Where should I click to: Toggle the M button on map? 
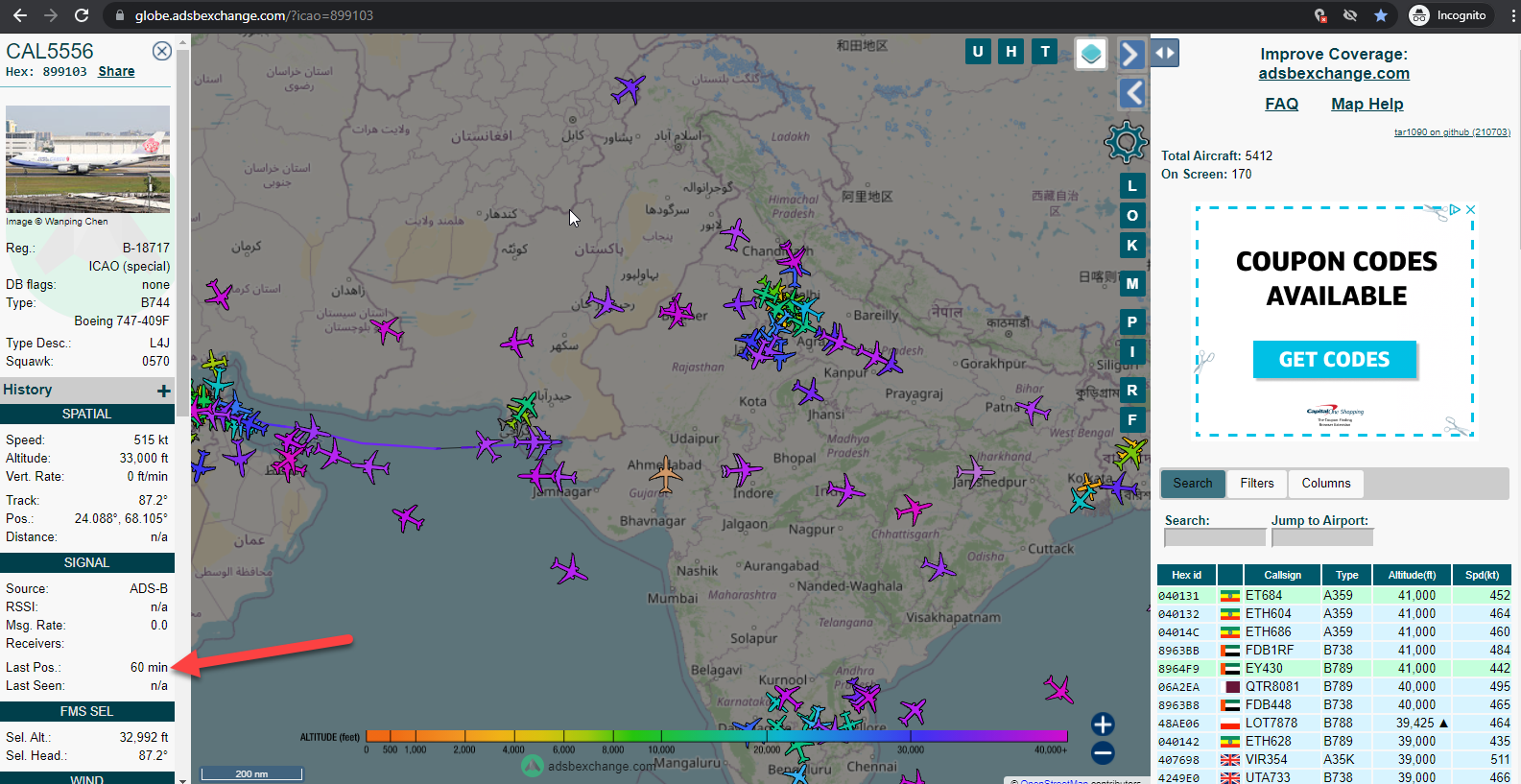[x=1132, y=284]
